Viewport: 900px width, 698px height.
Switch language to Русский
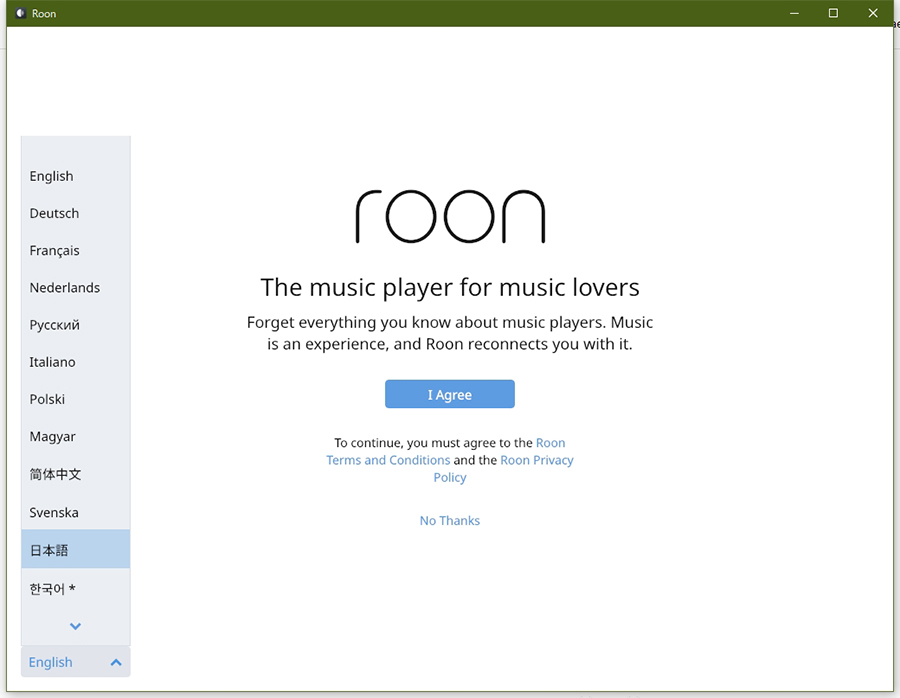tap(54, 325)
